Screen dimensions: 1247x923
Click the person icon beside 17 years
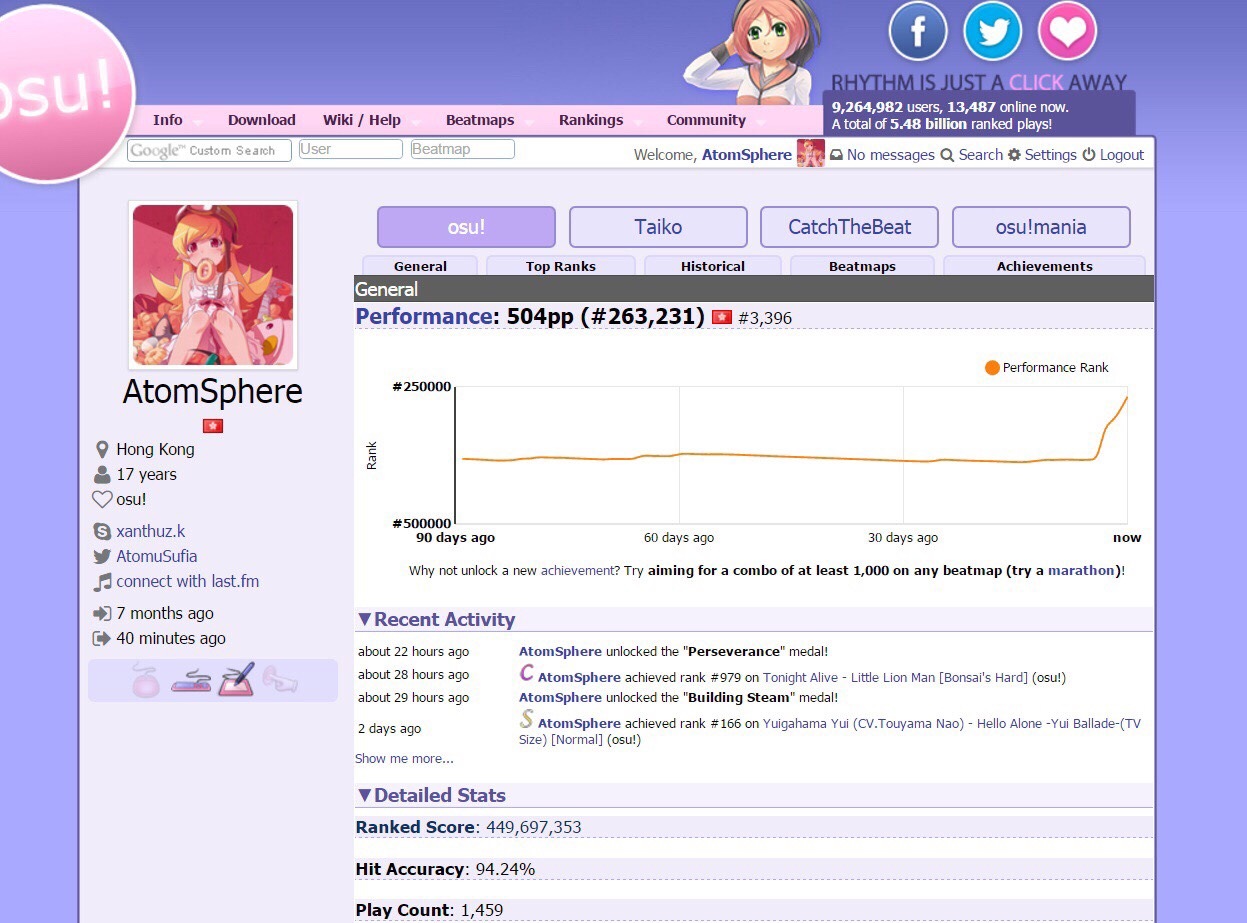click(x=102, y=475)
